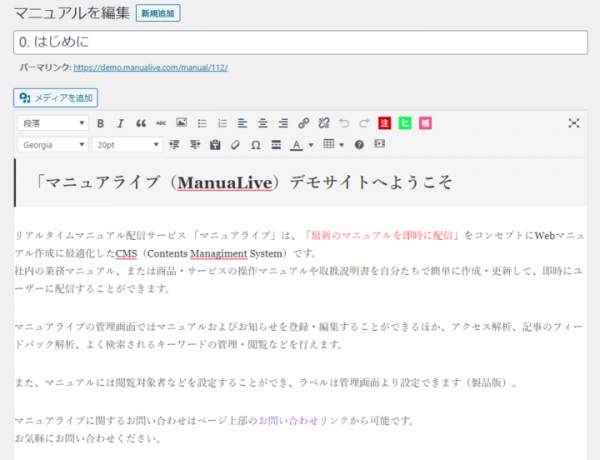Align text right
600x460 pixels.
tap(283, 123)
